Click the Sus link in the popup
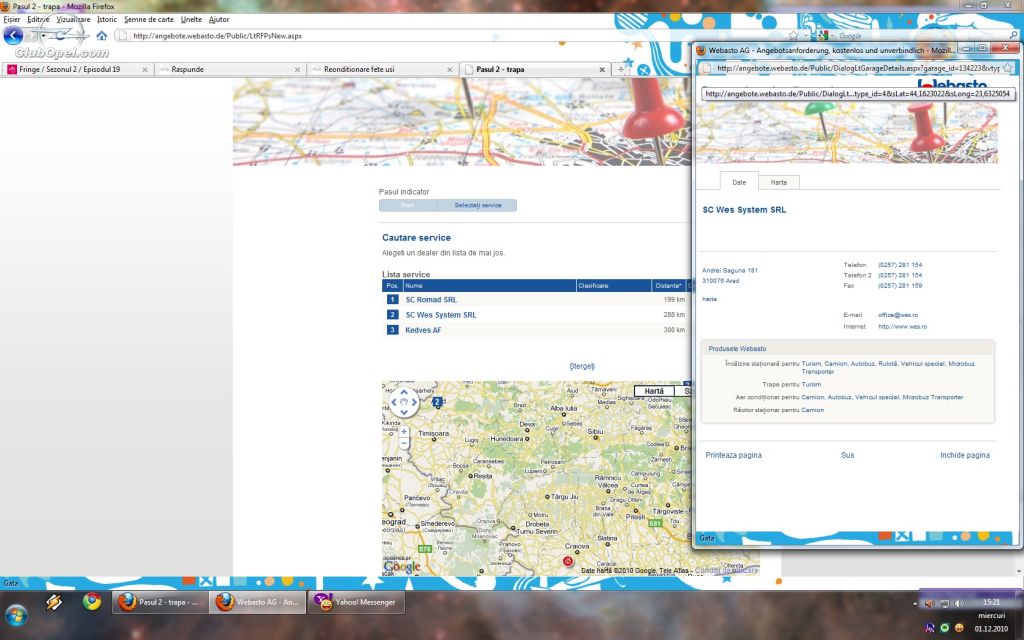 pos(848,455)
